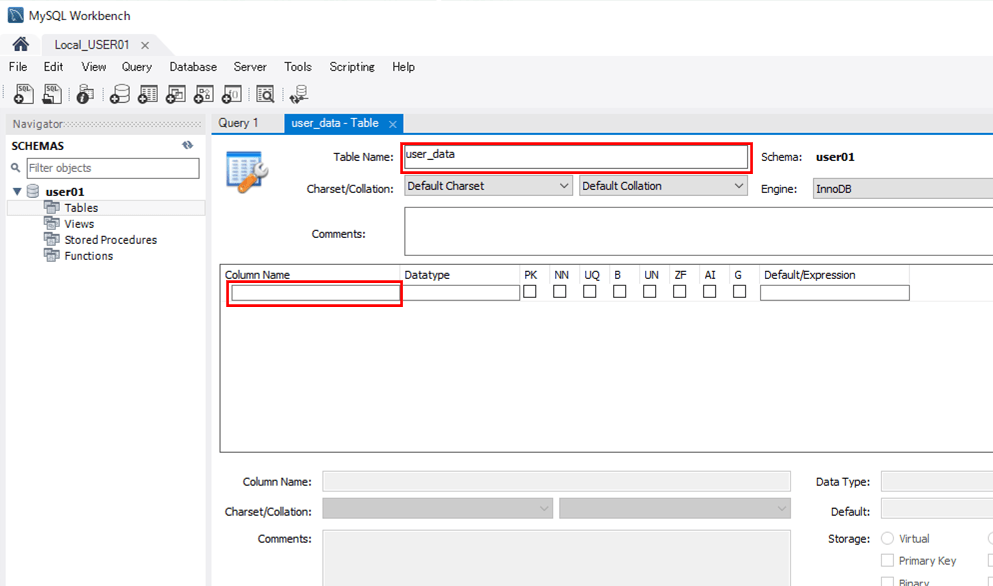Open the inspector info icon

pos(85,94)
